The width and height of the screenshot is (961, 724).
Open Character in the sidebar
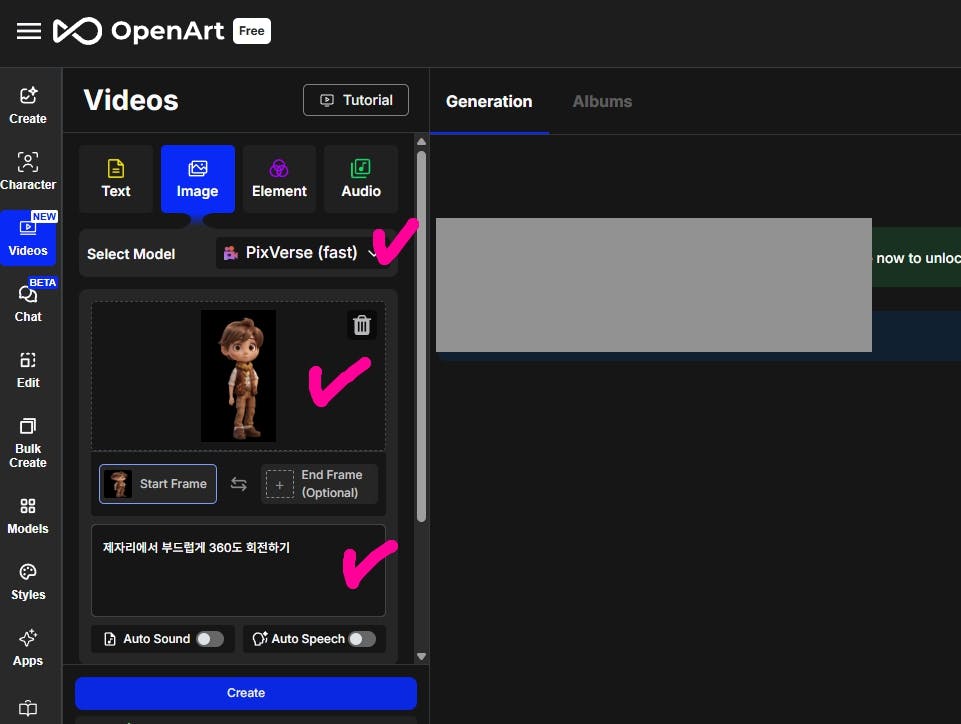[x=28, y=171]
